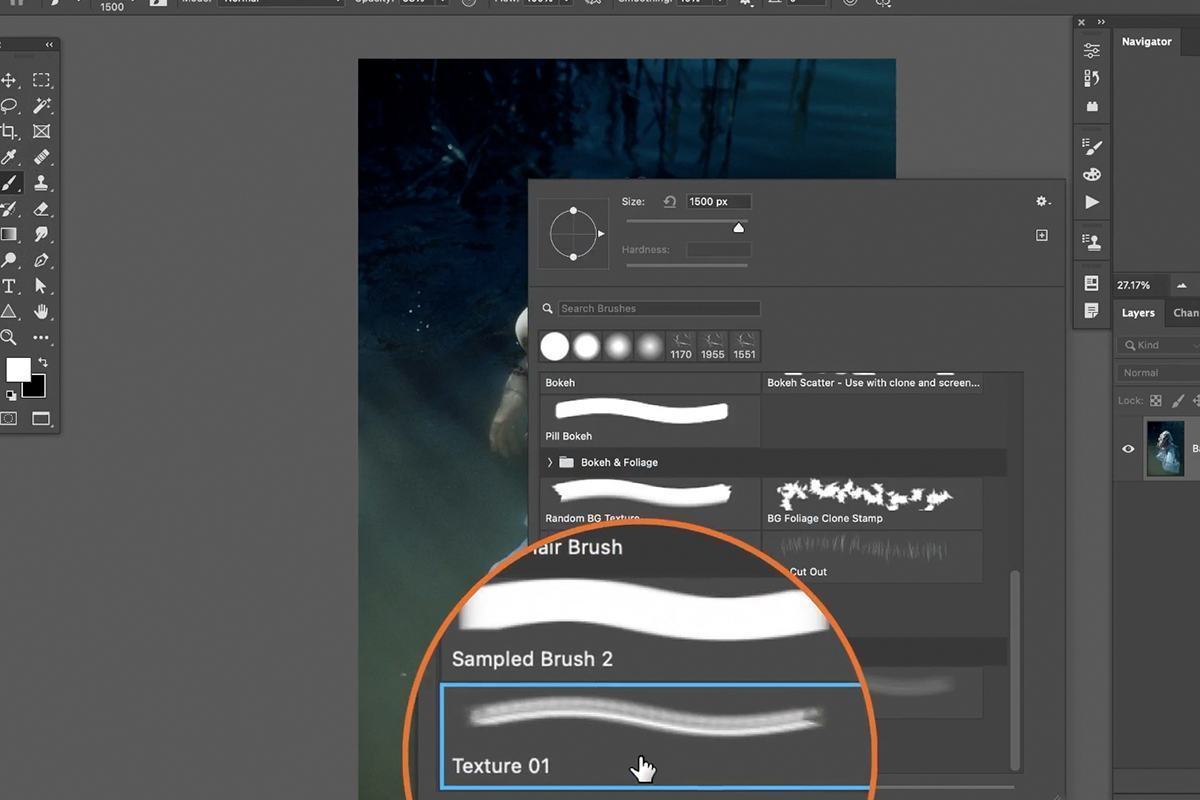Select the Triangle shape tool
Image resolution: width=1200 pixels, height=800 pixels.
pos(9,312)
